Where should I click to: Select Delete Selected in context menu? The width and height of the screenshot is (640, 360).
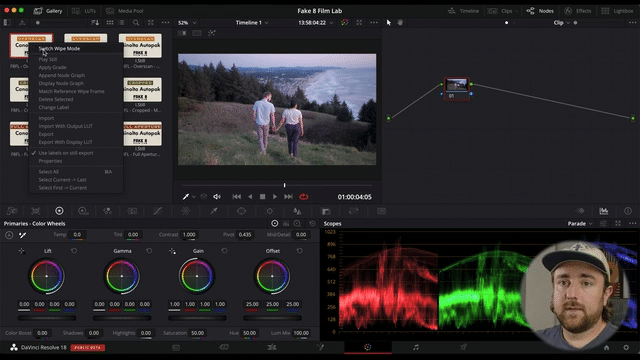(56, 99)
